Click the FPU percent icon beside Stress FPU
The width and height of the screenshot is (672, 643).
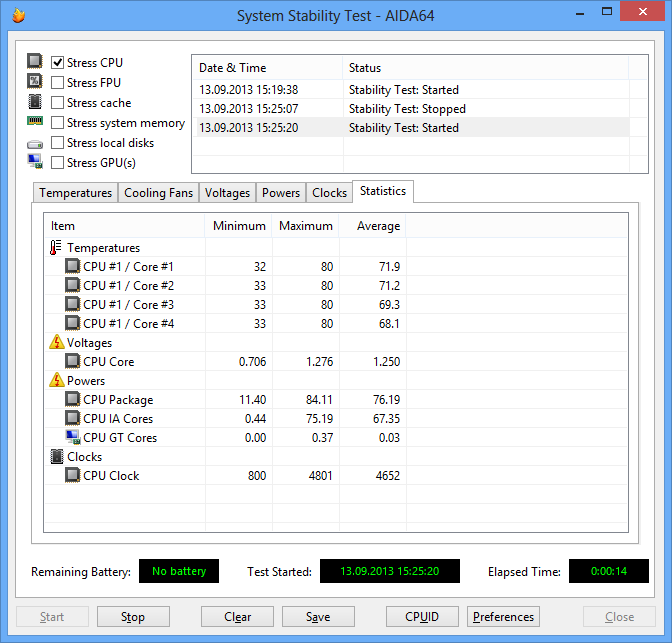35,81
